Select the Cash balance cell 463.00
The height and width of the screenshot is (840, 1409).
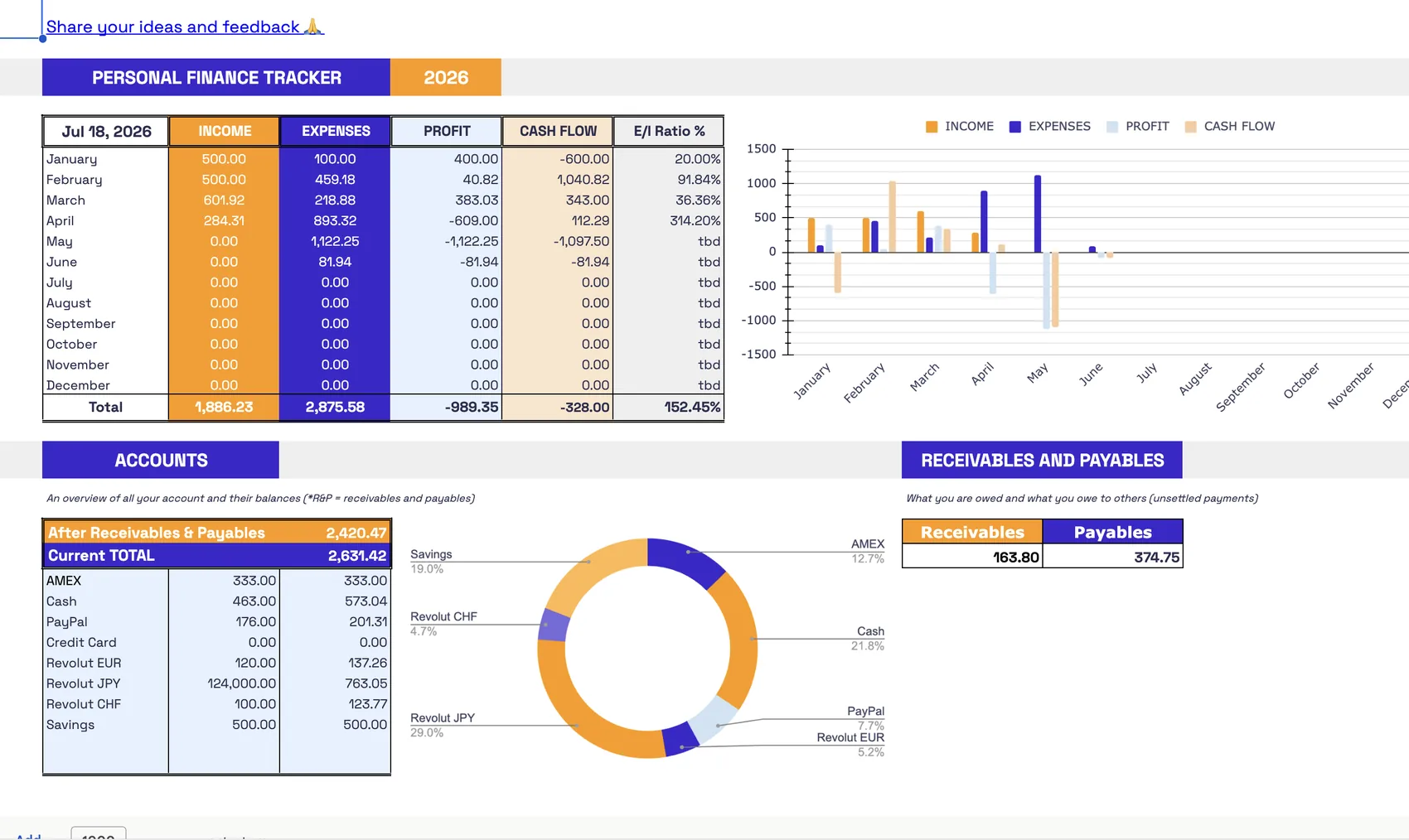pos(224,601)
